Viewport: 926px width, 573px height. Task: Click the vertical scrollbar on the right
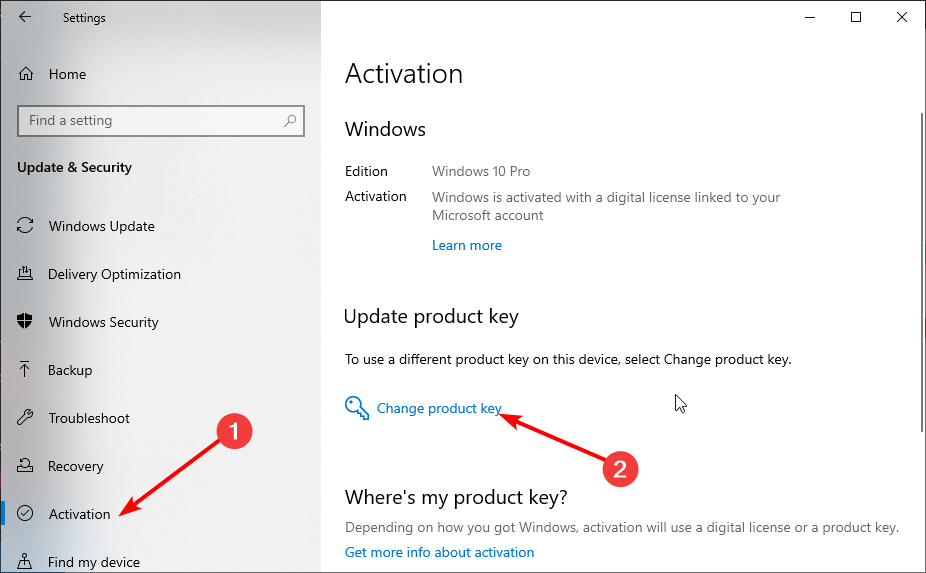922,272
